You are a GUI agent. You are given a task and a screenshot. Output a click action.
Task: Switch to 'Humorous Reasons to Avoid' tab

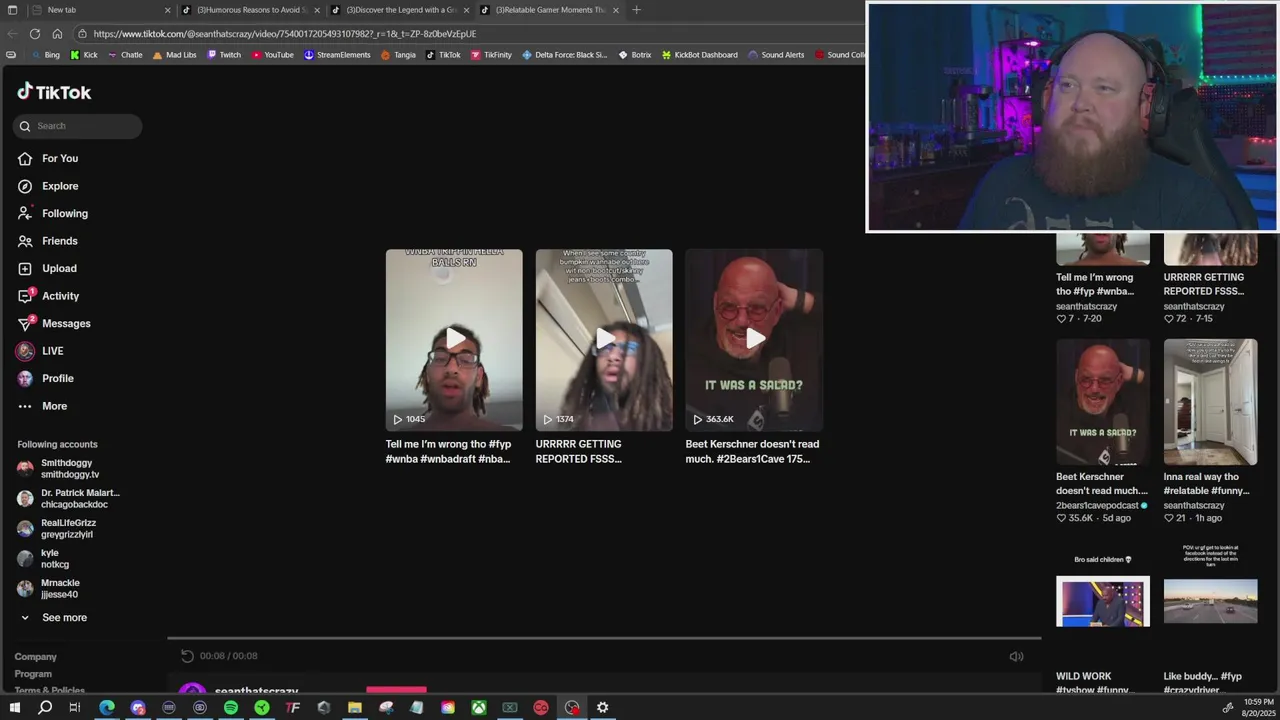pyautogui.click(x=250, y=10)
